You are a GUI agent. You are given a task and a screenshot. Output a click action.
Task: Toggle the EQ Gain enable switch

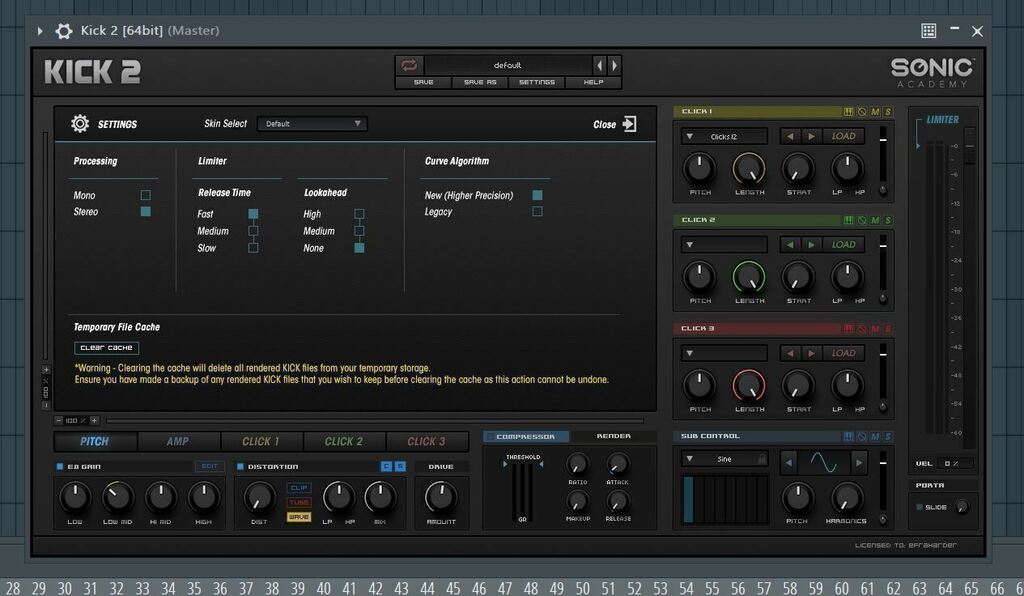tap(60, 467)
